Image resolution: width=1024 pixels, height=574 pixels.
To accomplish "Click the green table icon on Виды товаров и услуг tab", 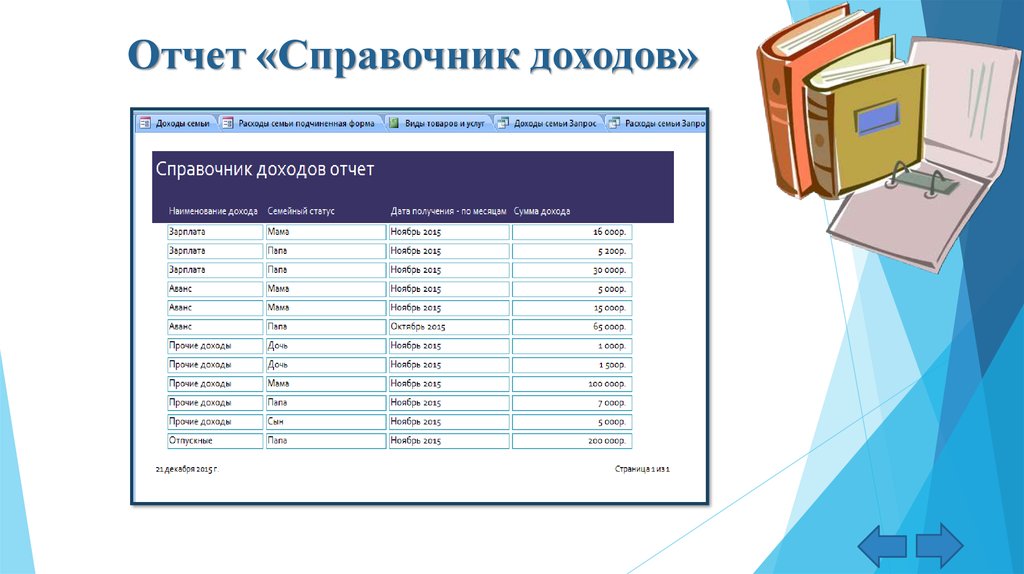I will pos(394,123).
